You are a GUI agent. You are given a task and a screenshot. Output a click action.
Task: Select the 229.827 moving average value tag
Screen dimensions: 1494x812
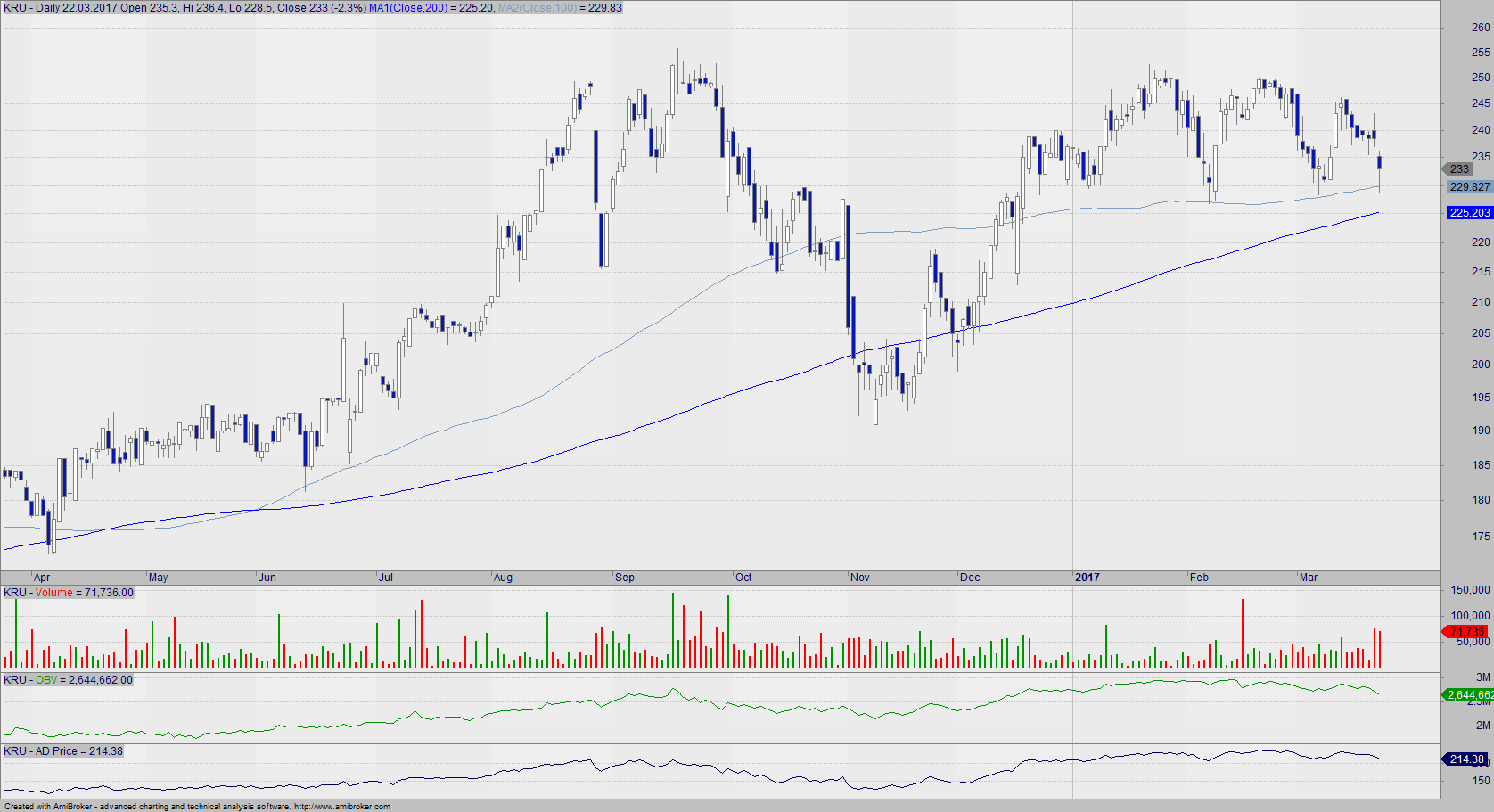(1469, 187)
